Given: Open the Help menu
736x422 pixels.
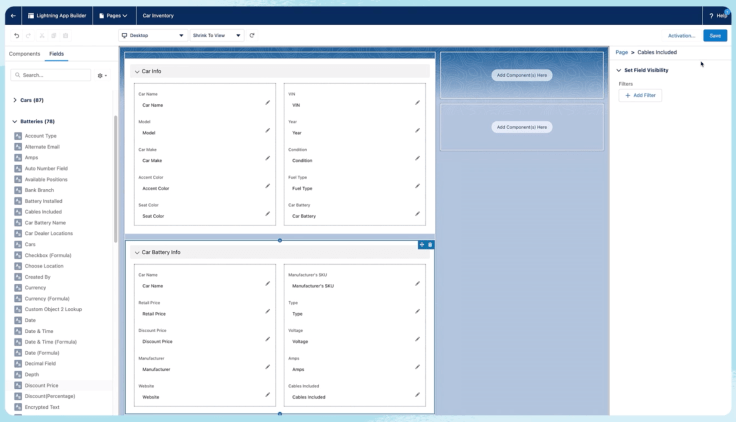Looking at the screenshot, I should point(717,15).
